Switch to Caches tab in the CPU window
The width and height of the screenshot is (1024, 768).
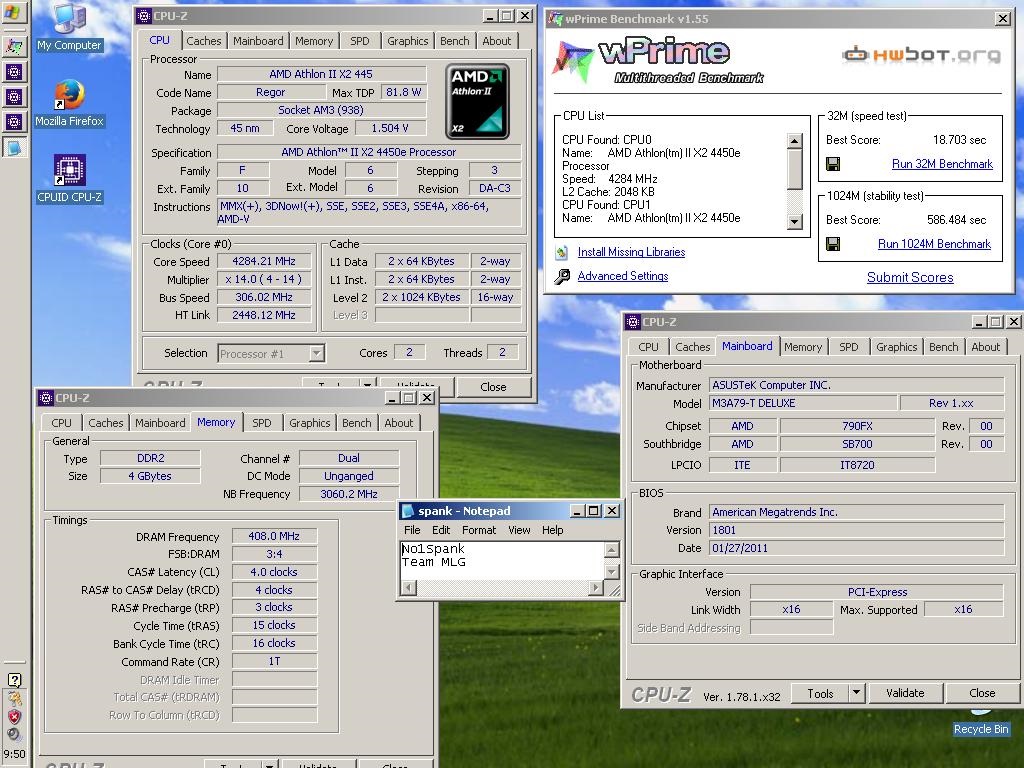204,40
